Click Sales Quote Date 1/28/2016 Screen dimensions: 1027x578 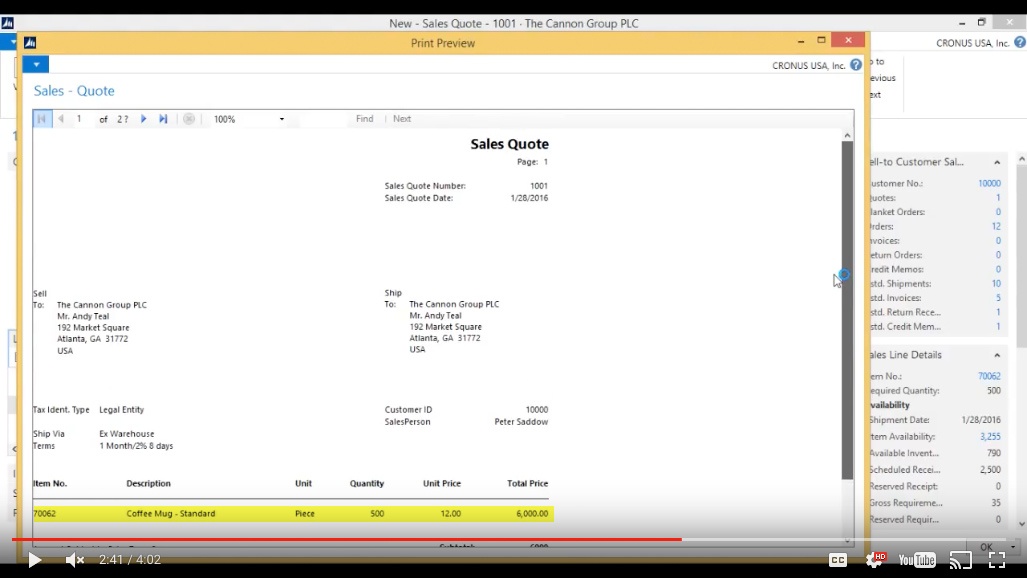529,198
